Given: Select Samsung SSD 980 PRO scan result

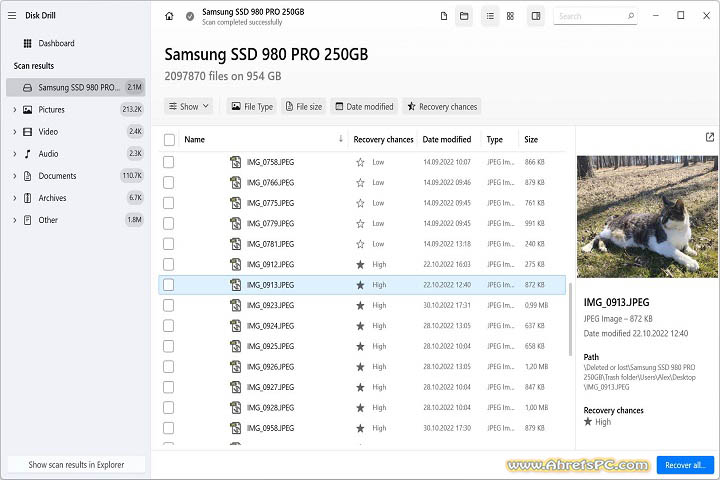Looking at the screenshot, I should pos(76,87).
